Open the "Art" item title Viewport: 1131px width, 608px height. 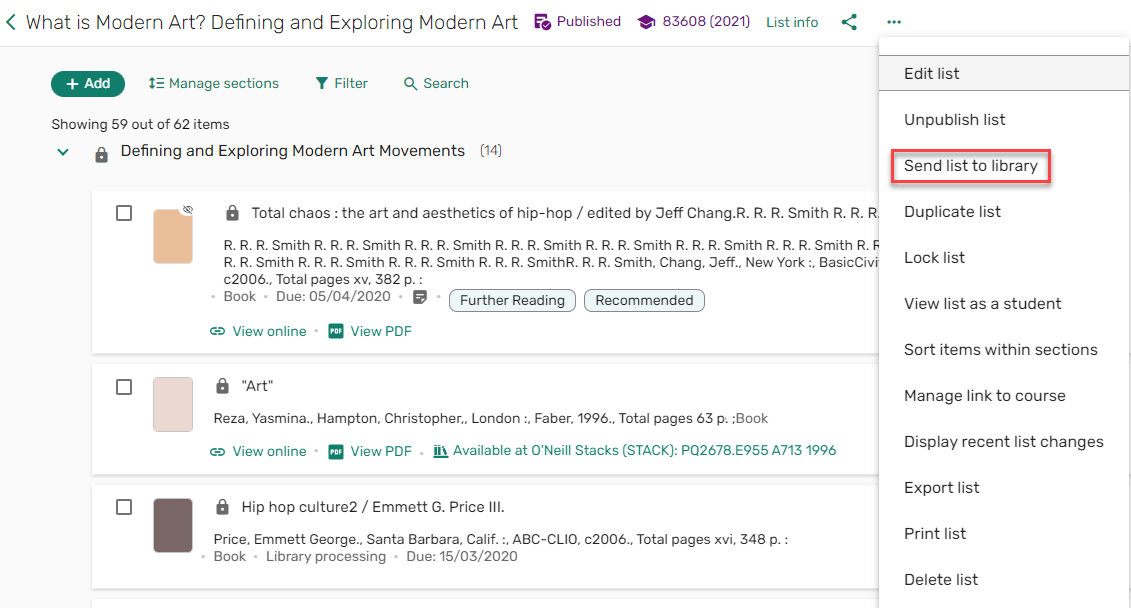click(258, 387)
